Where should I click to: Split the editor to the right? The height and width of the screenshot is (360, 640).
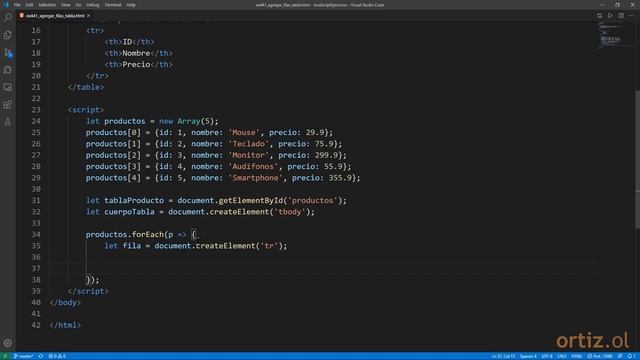point(621,16)
